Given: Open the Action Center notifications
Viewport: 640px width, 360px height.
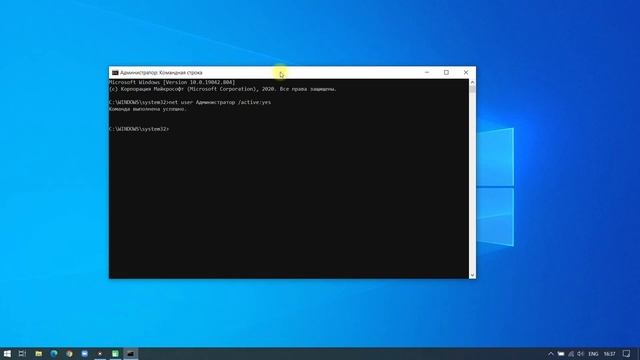Looking at the screenshot, I should (x=627, y=354).
